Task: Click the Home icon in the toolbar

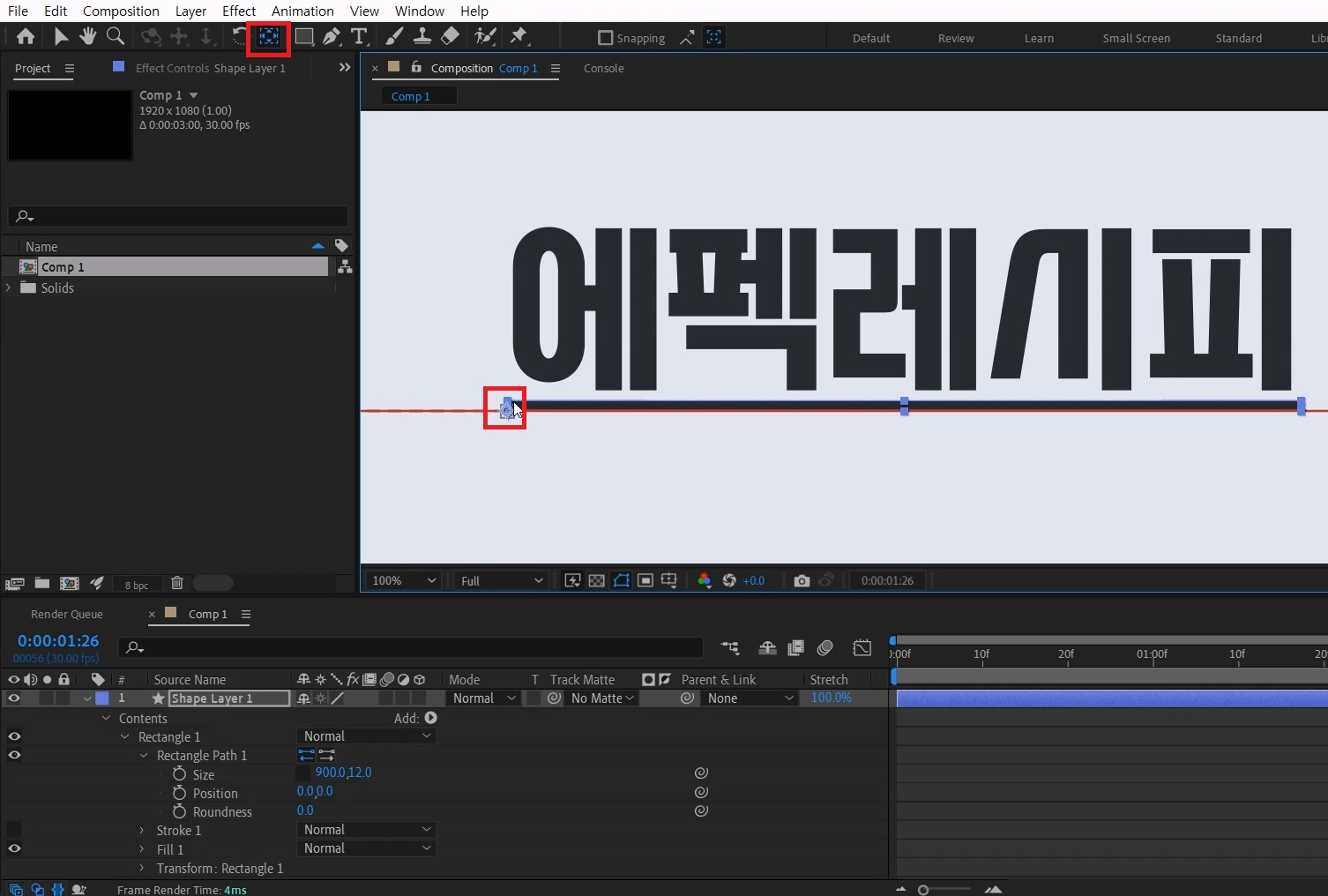Action: pos(26,36)
